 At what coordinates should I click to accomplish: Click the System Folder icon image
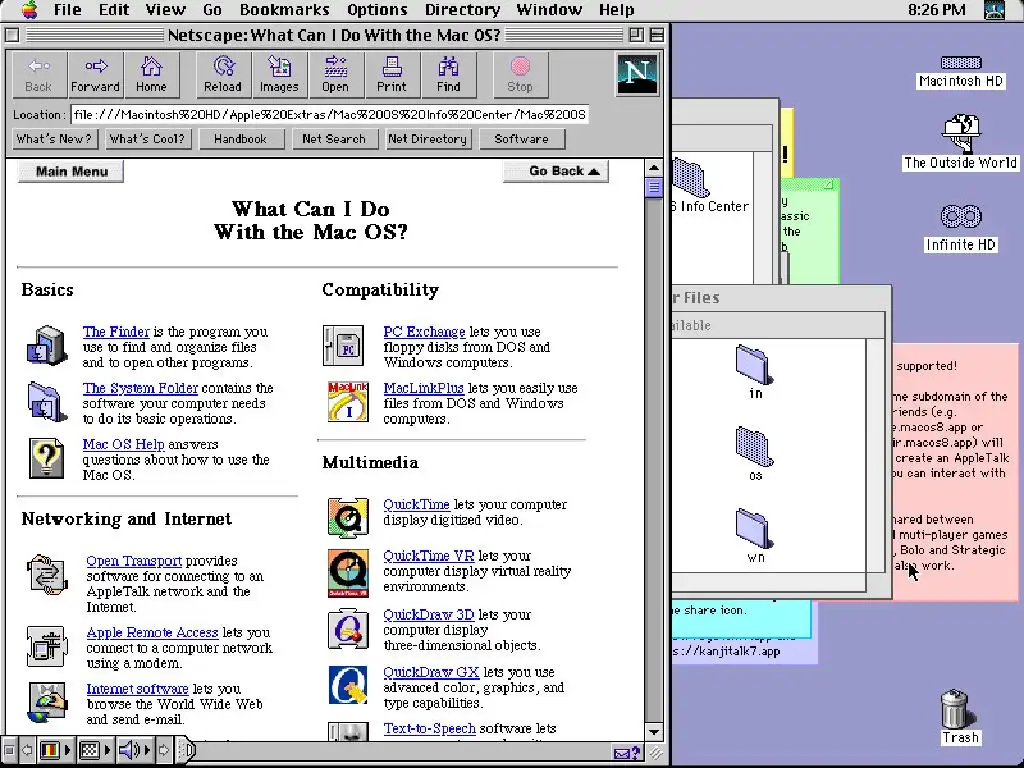47,402
